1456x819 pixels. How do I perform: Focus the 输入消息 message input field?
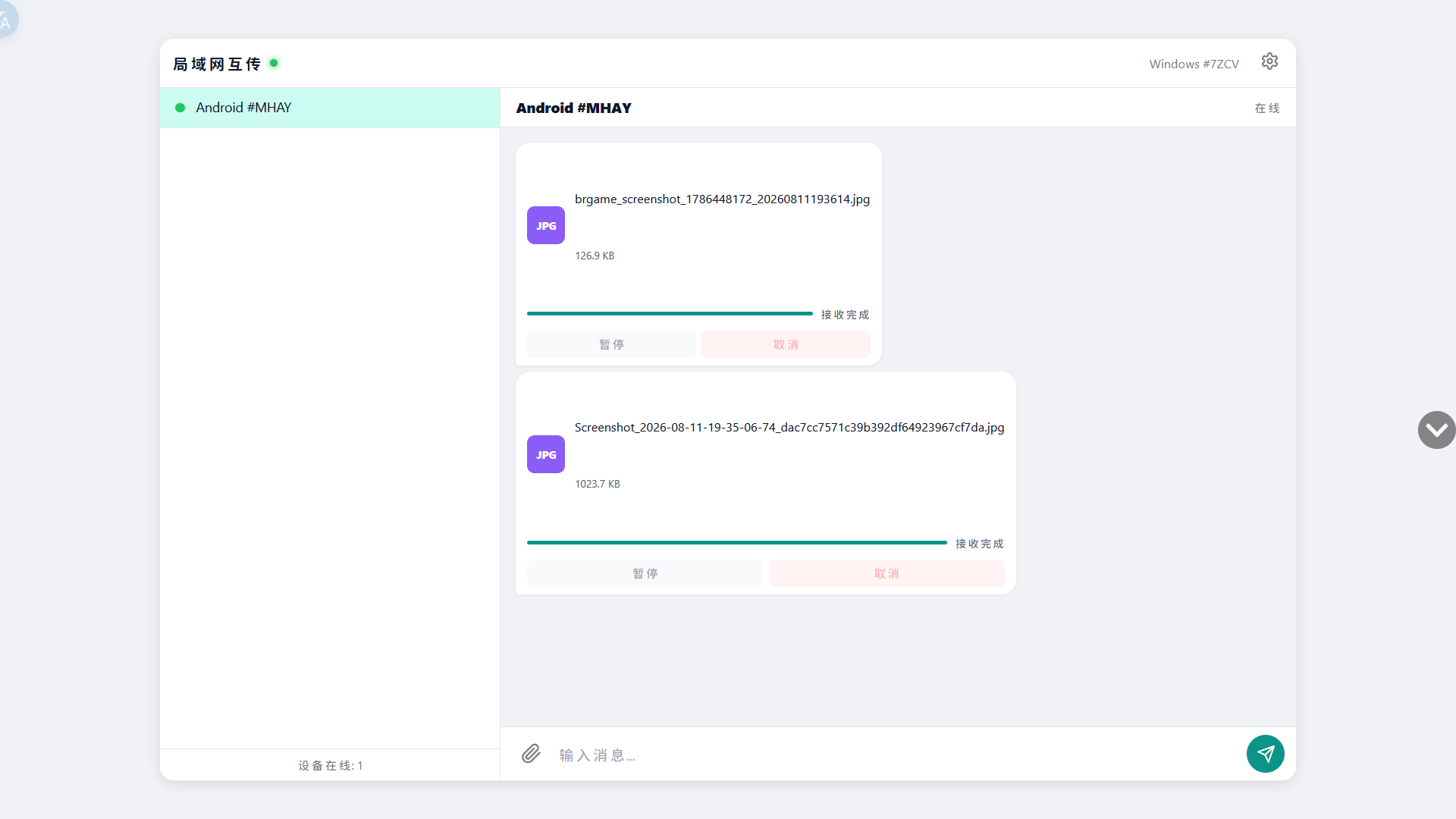(895, 755)
